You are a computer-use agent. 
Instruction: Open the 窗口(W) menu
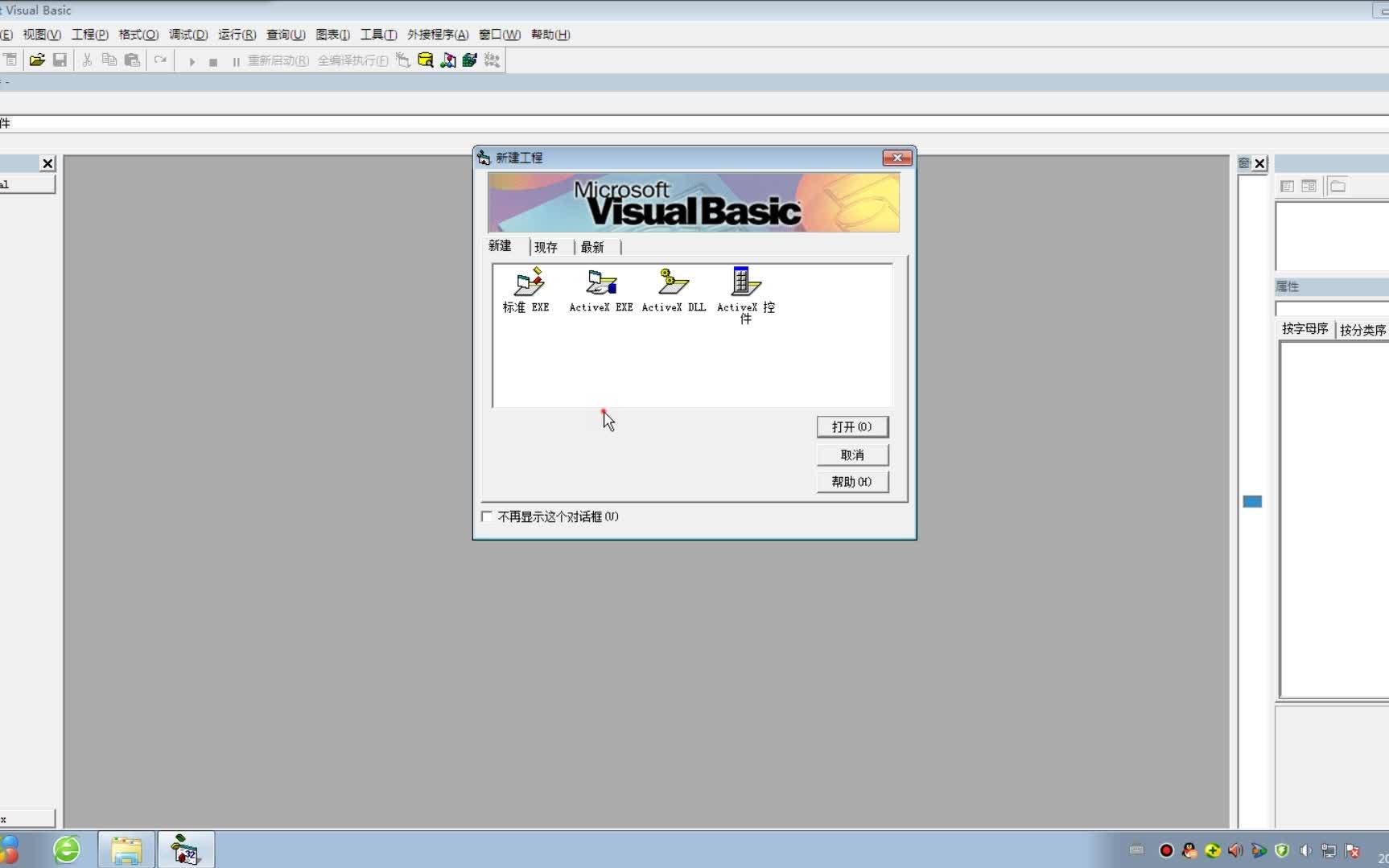tap(500, 35)
